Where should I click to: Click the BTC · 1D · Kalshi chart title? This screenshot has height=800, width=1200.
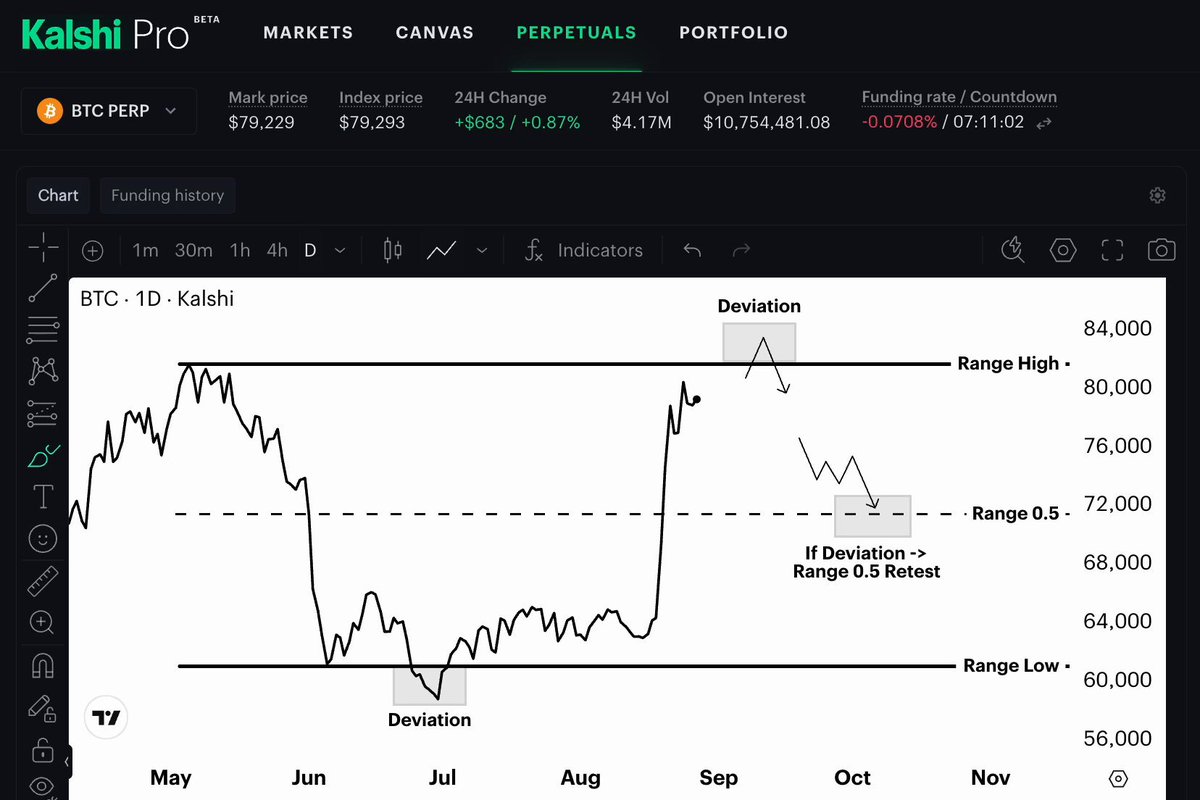(157, 298)
